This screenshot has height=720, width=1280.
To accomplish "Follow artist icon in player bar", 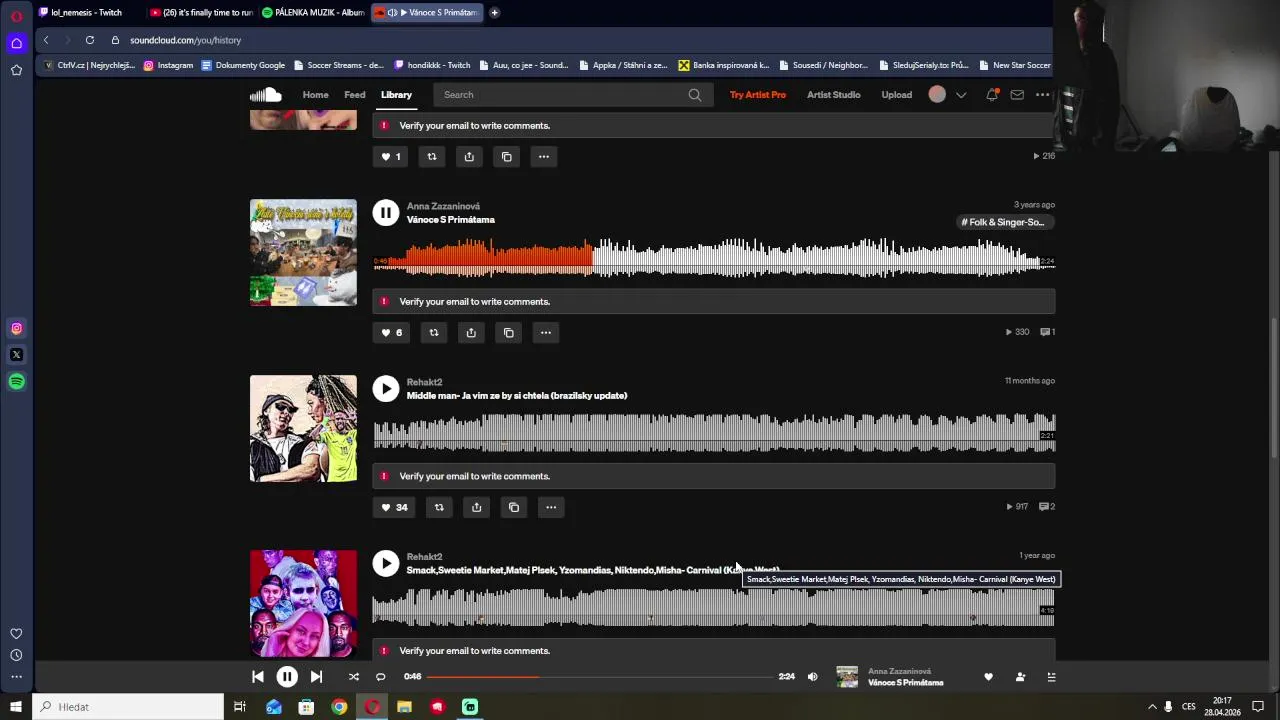I will (1020, 677).
